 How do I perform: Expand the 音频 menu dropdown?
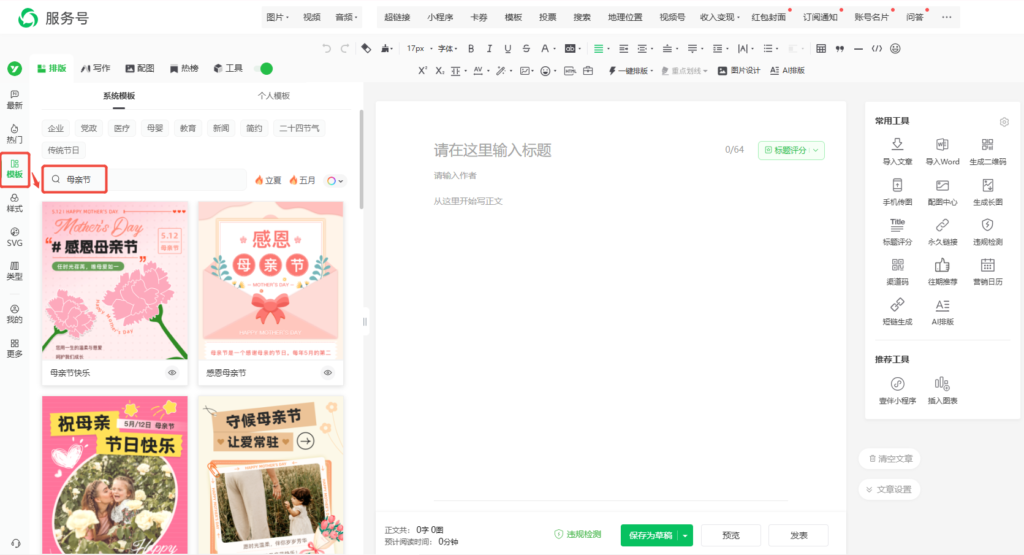coord(346,17)
